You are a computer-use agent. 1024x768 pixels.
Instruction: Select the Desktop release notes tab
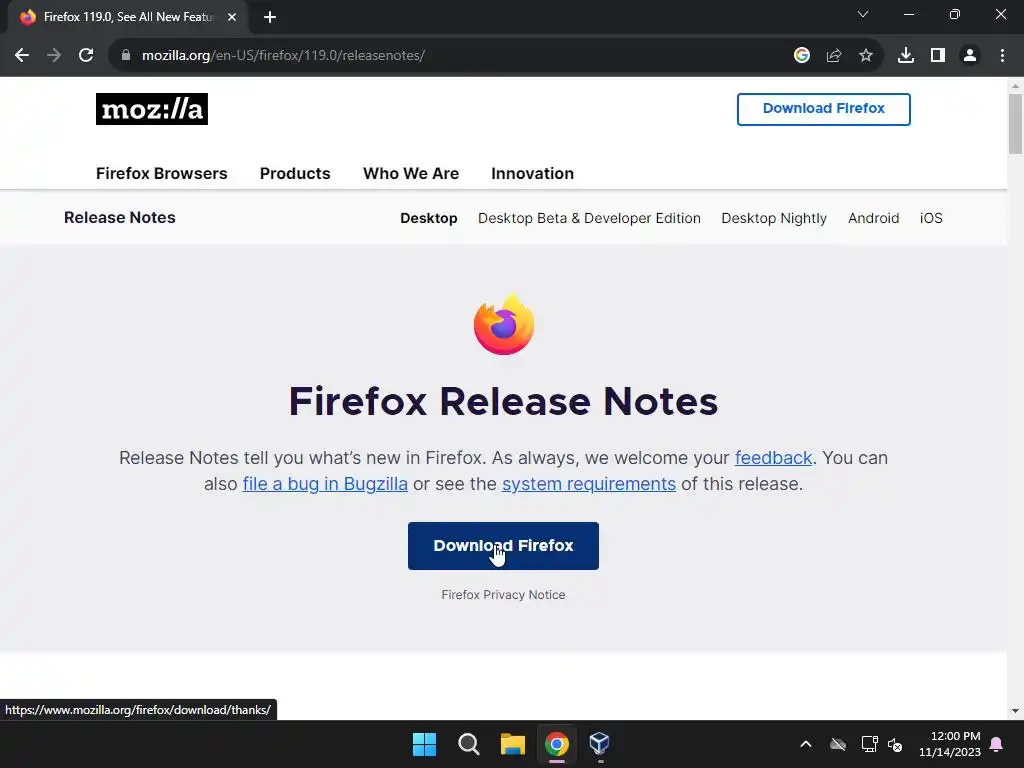[x=428, y=218]
